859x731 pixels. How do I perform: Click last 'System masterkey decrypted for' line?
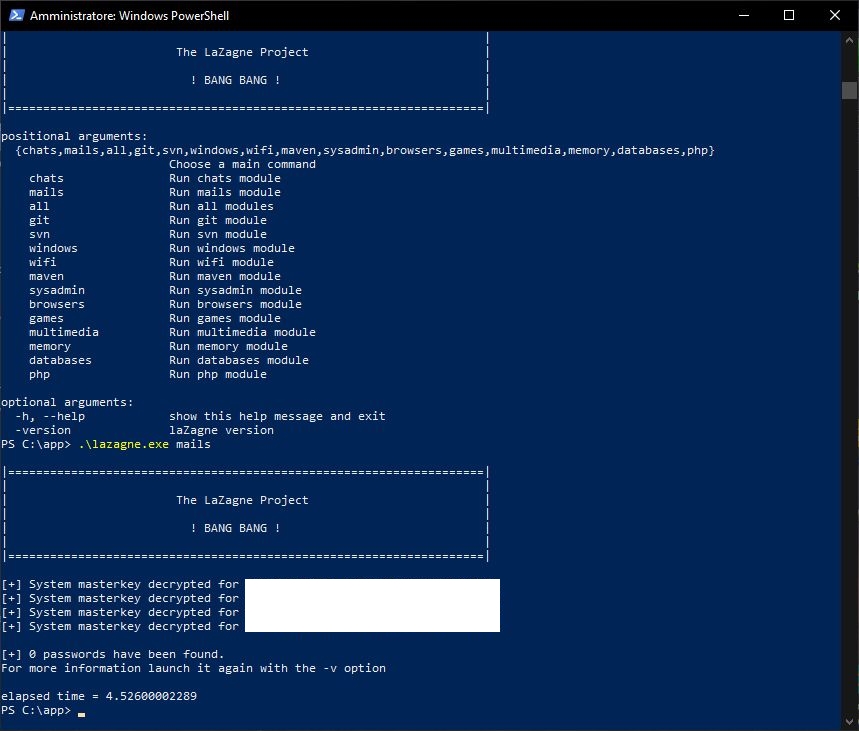tap(120, 626)
